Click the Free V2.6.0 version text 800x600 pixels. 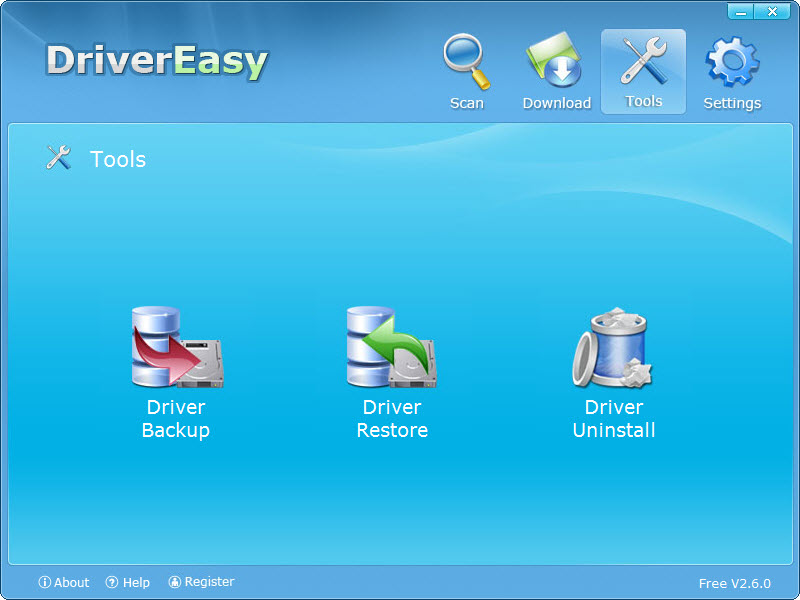[x=734, y=583]
